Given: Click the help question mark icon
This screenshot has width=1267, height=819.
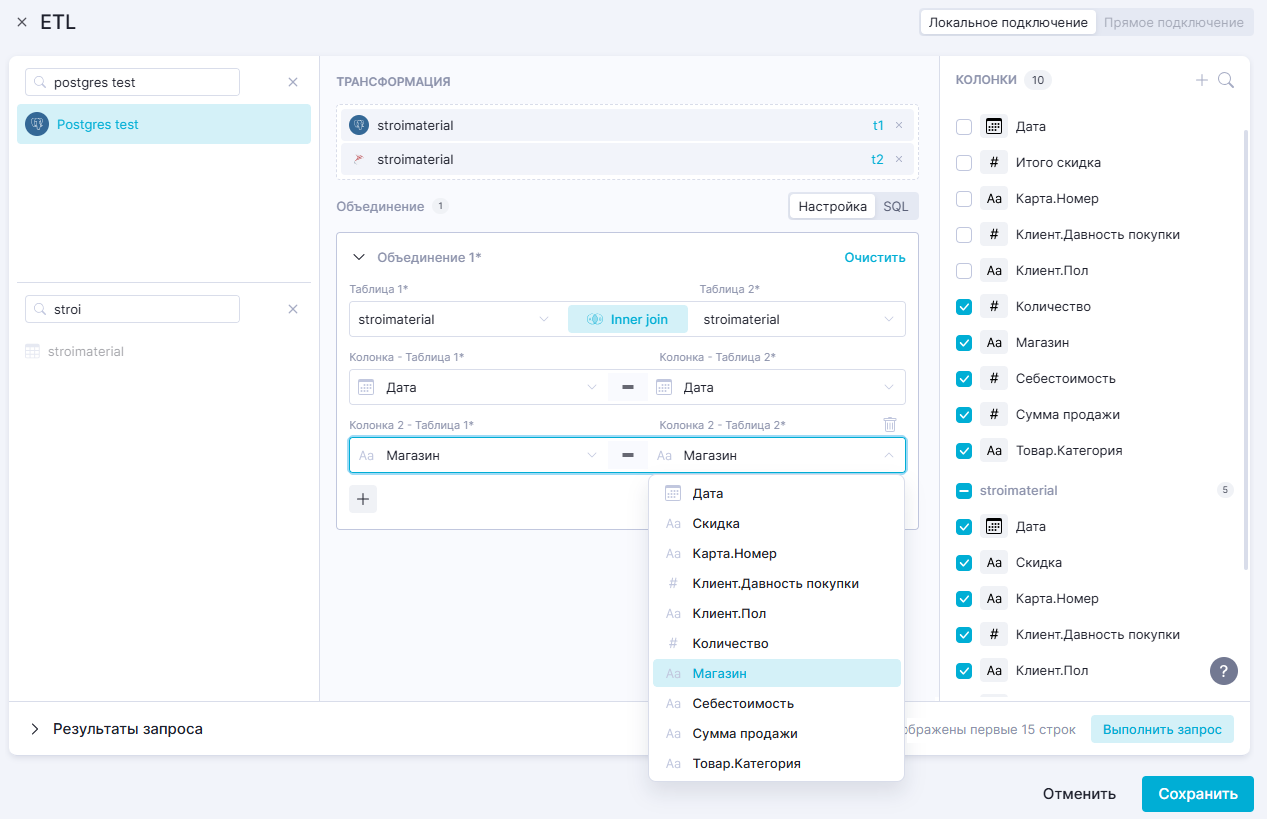Looking at the screenshot, I should tap(1223, 671).
